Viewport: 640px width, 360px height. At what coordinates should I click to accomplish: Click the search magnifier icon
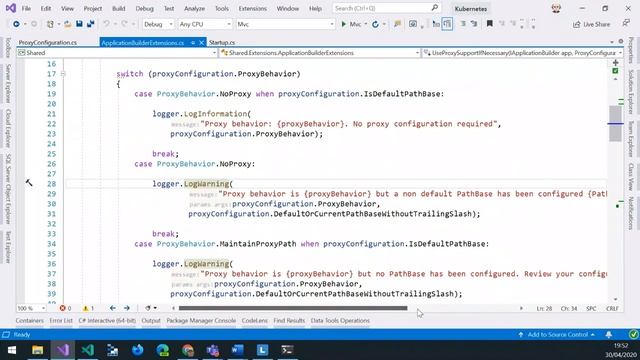click(x=435, y=8)
